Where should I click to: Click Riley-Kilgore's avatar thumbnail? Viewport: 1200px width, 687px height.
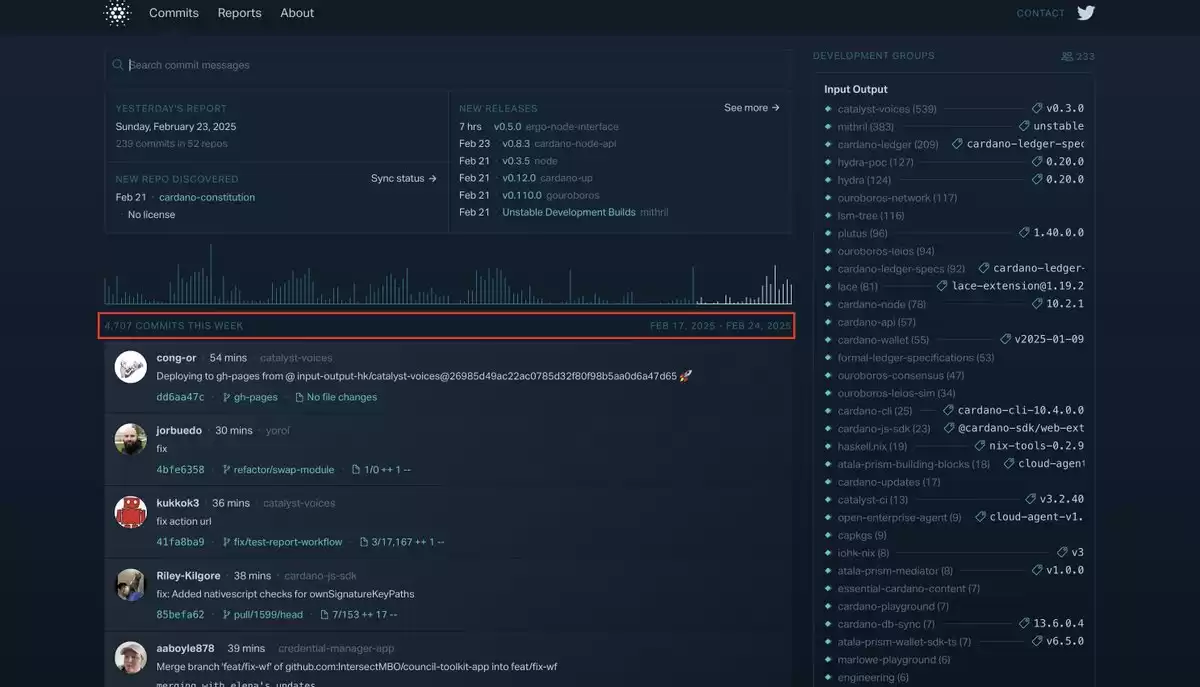pos(131,585)
